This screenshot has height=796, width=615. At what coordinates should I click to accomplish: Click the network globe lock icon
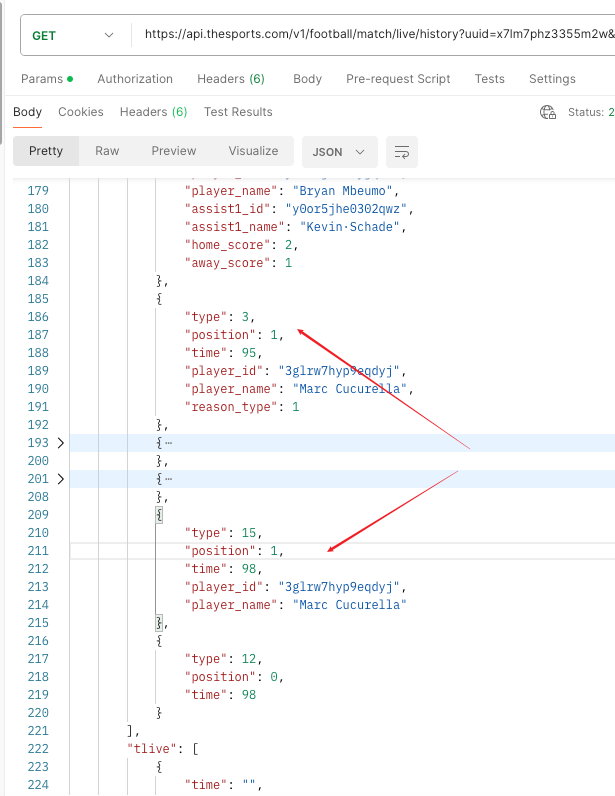(x=547, y=112)
